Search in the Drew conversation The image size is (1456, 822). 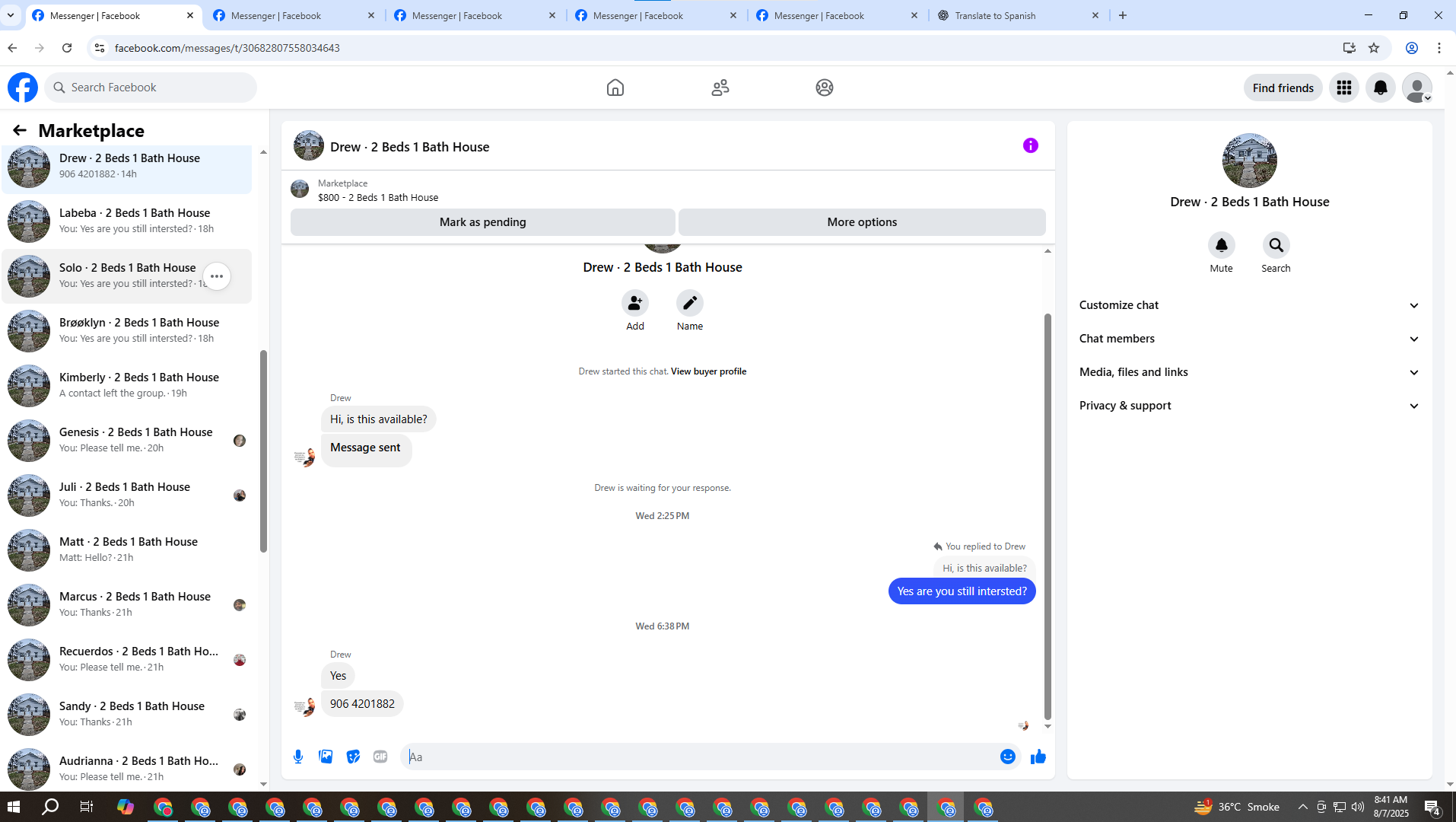click(x=1276, y=245)
